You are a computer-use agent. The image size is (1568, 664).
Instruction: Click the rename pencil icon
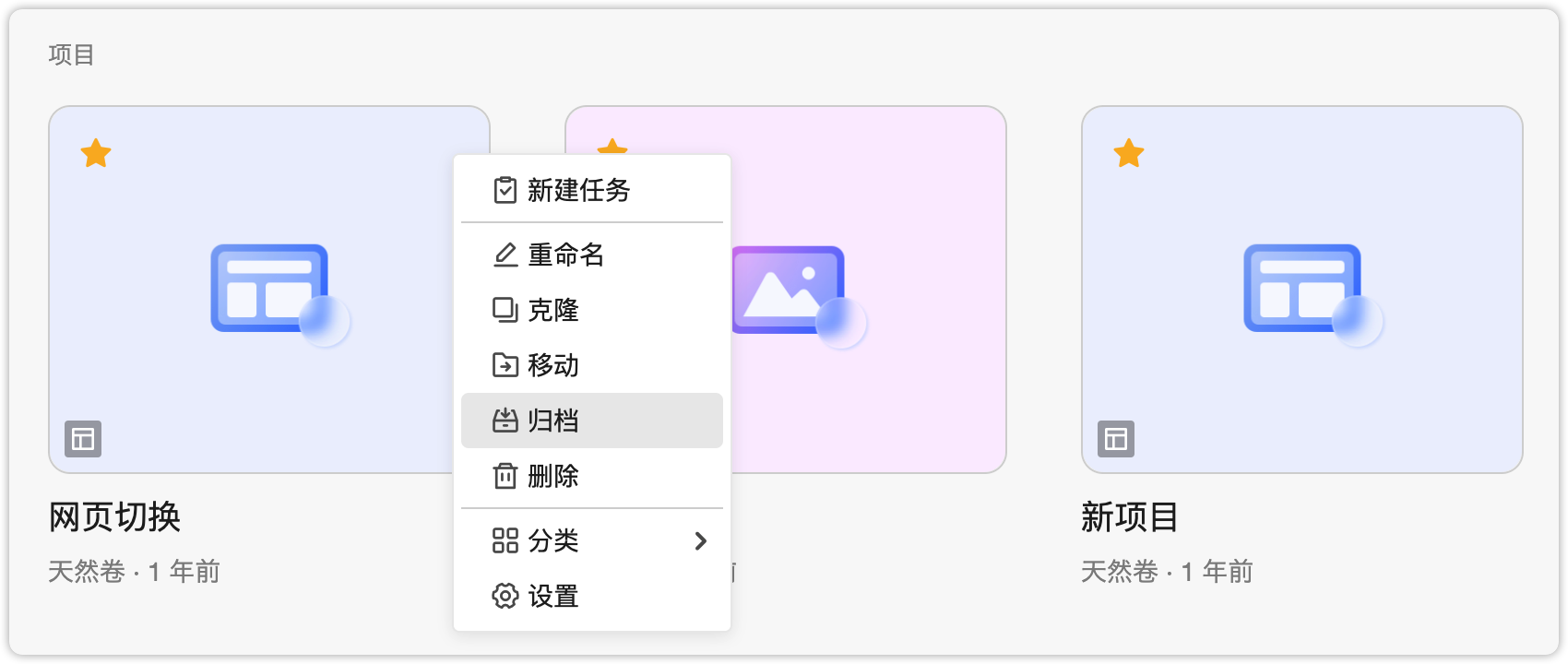pos(505,255)
